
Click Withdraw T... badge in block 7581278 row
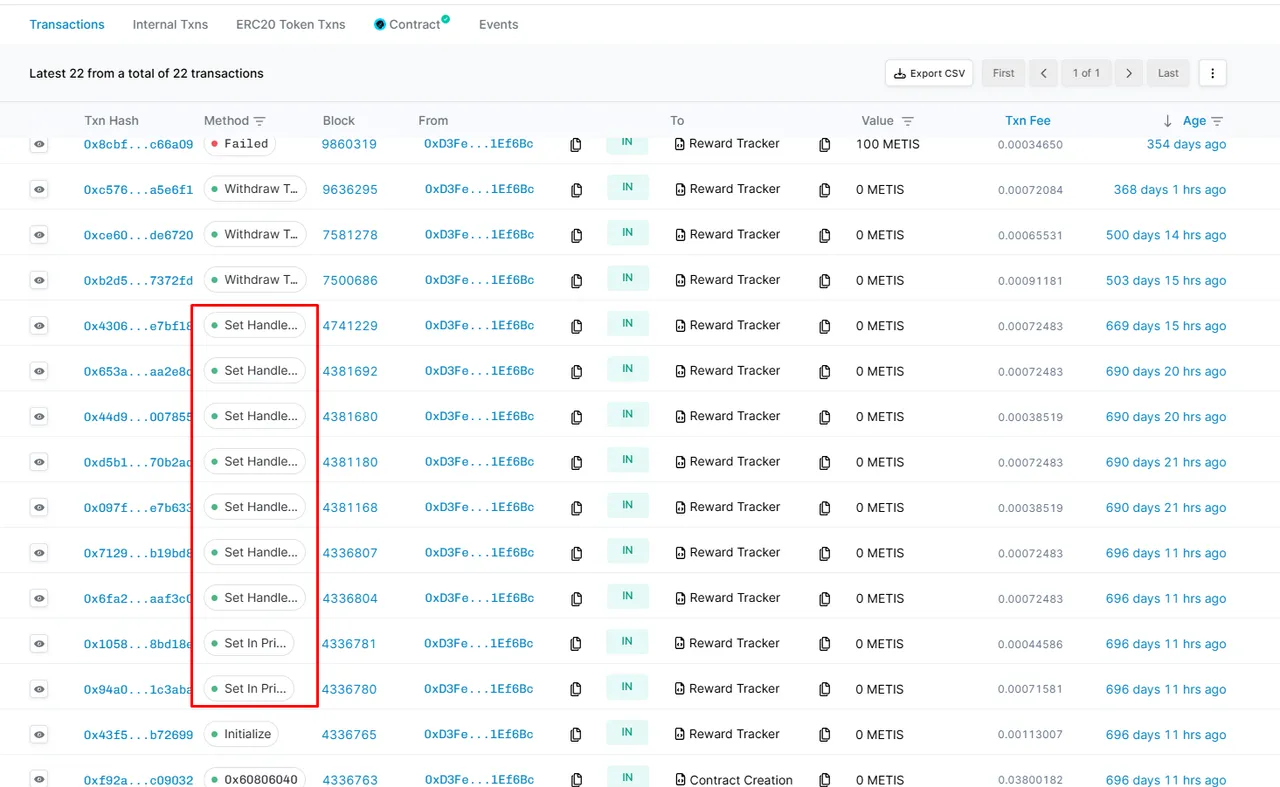pos(255,234)
